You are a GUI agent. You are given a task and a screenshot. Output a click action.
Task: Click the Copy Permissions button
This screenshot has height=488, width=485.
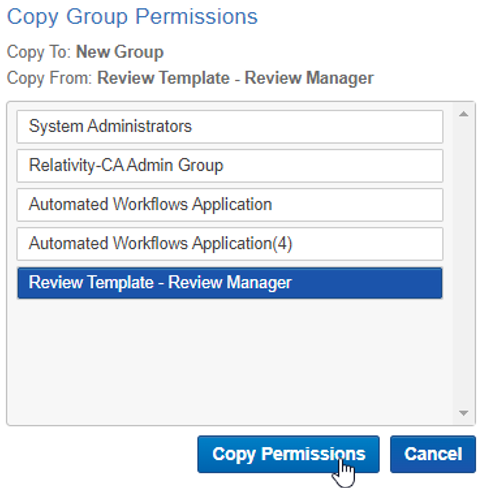coord(288,454)
